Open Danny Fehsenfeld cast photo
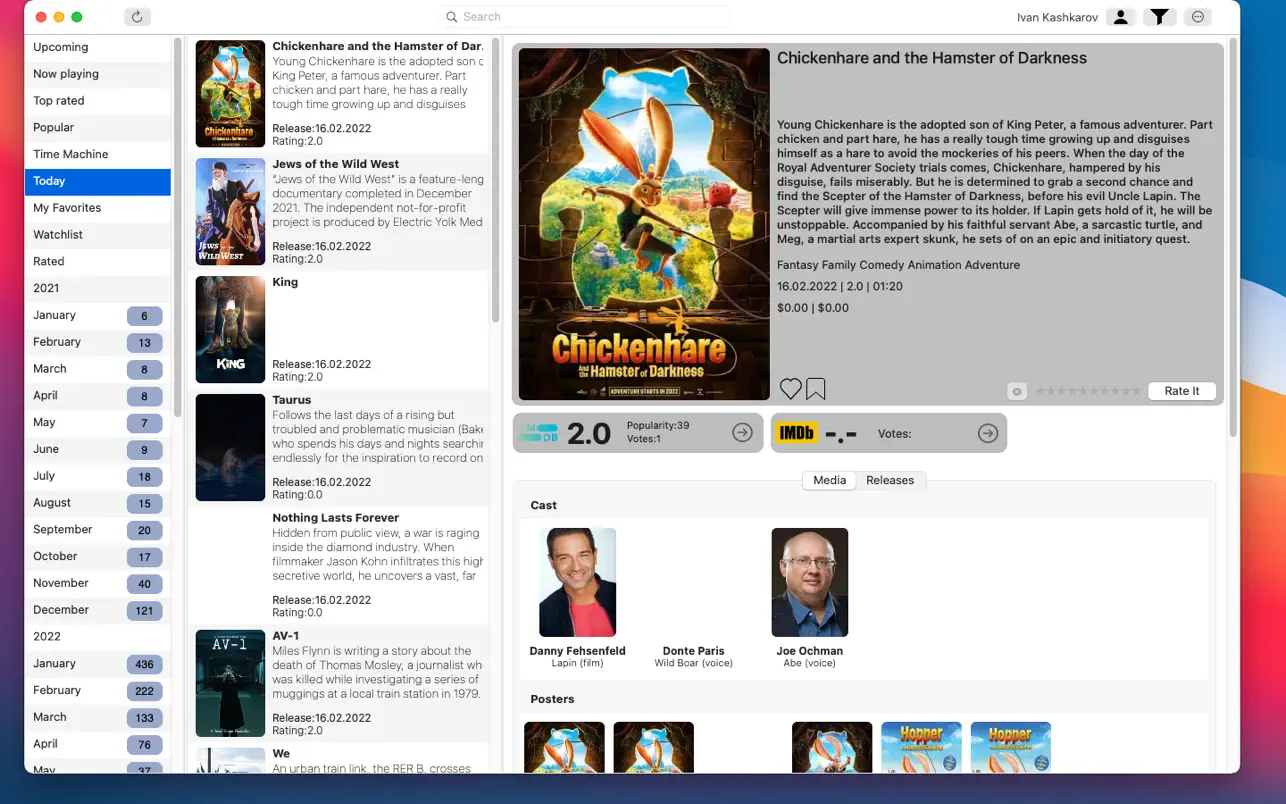 [577, 582]
